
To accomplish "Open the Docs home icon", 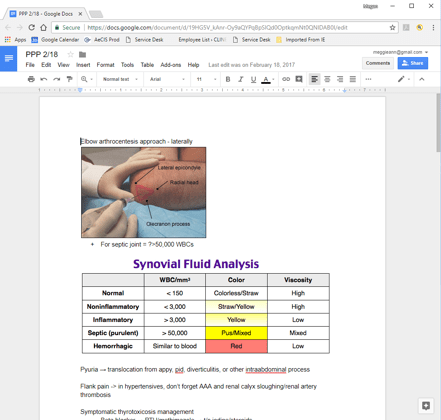I will [9, 59].
